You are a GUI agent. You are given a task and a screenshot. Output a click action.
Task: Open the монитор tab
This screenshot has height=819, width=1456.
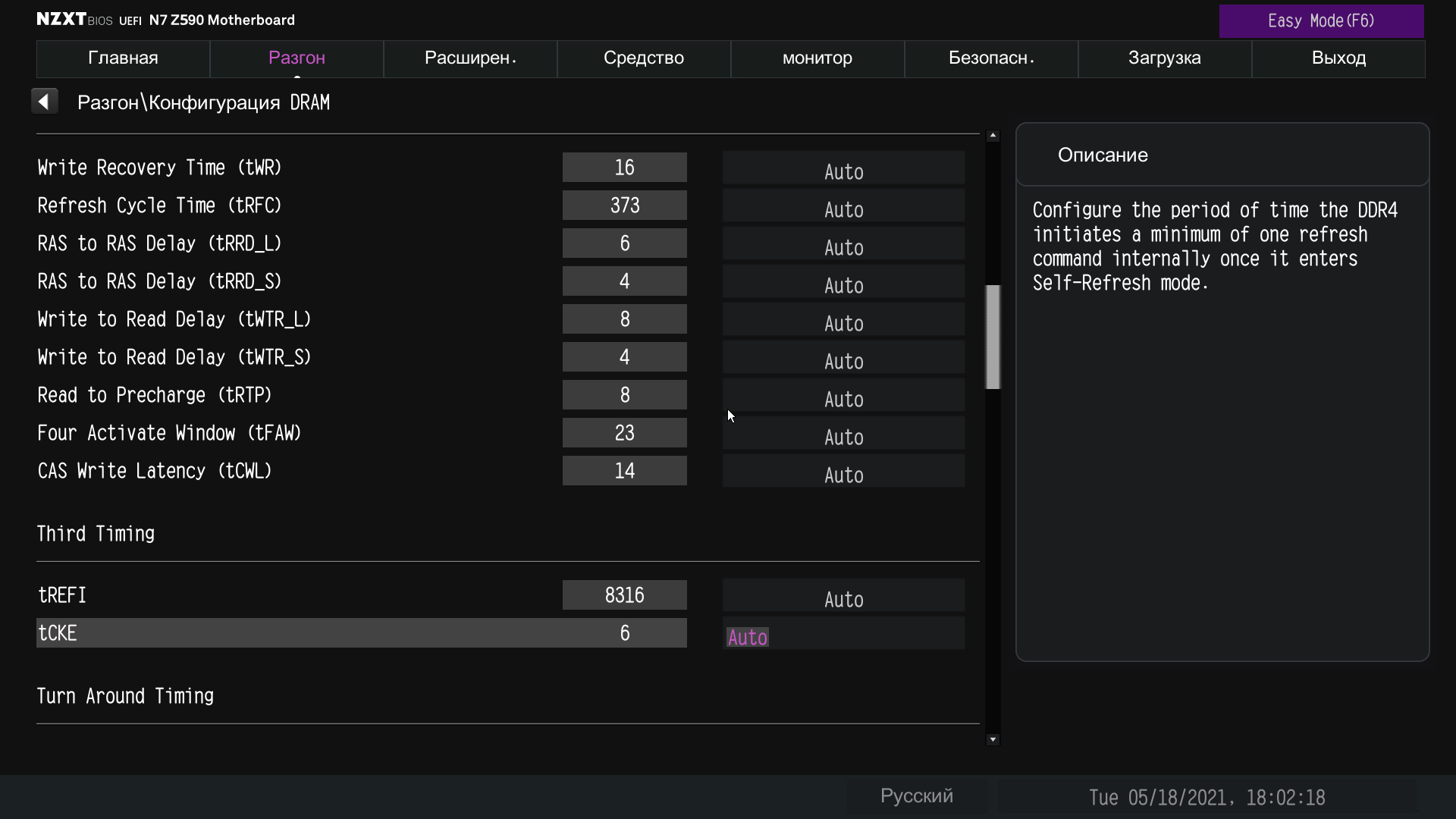[817, 58]
